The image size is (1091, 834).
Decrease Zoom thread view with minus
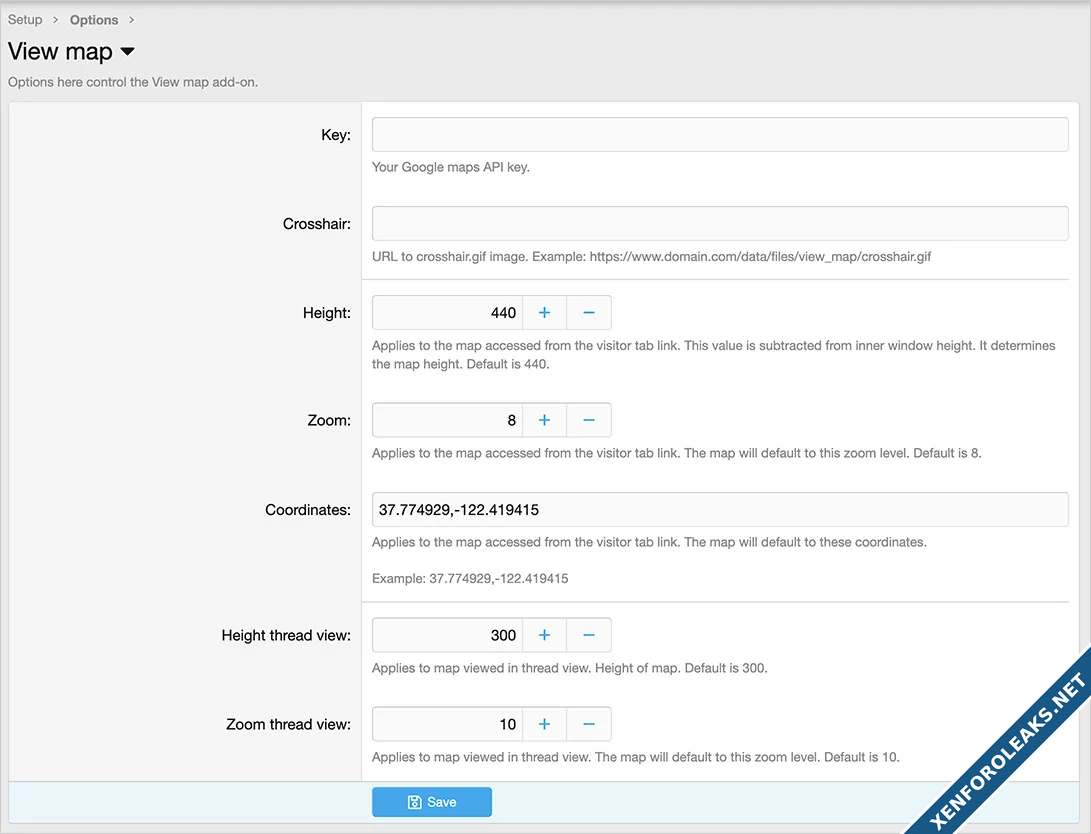pos(589,724)
